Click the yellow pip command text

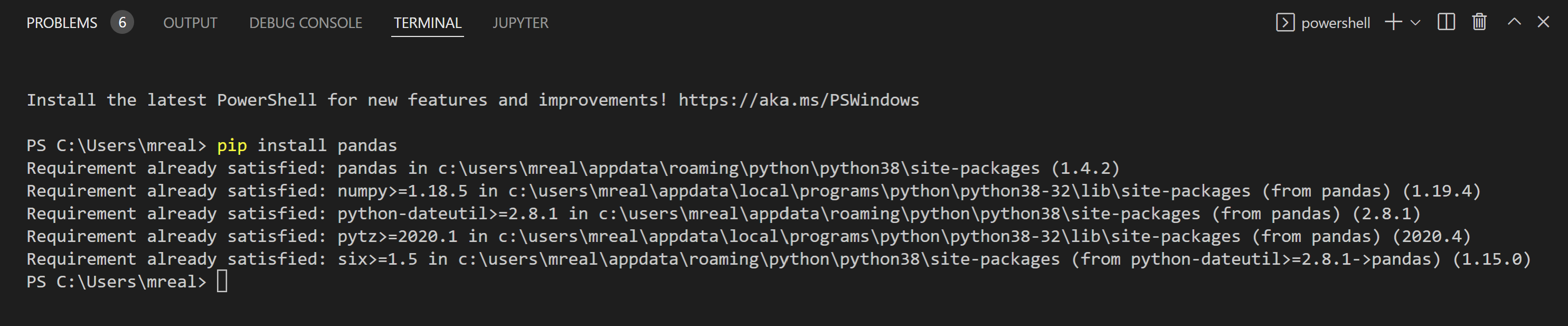(x=232, y=146)
